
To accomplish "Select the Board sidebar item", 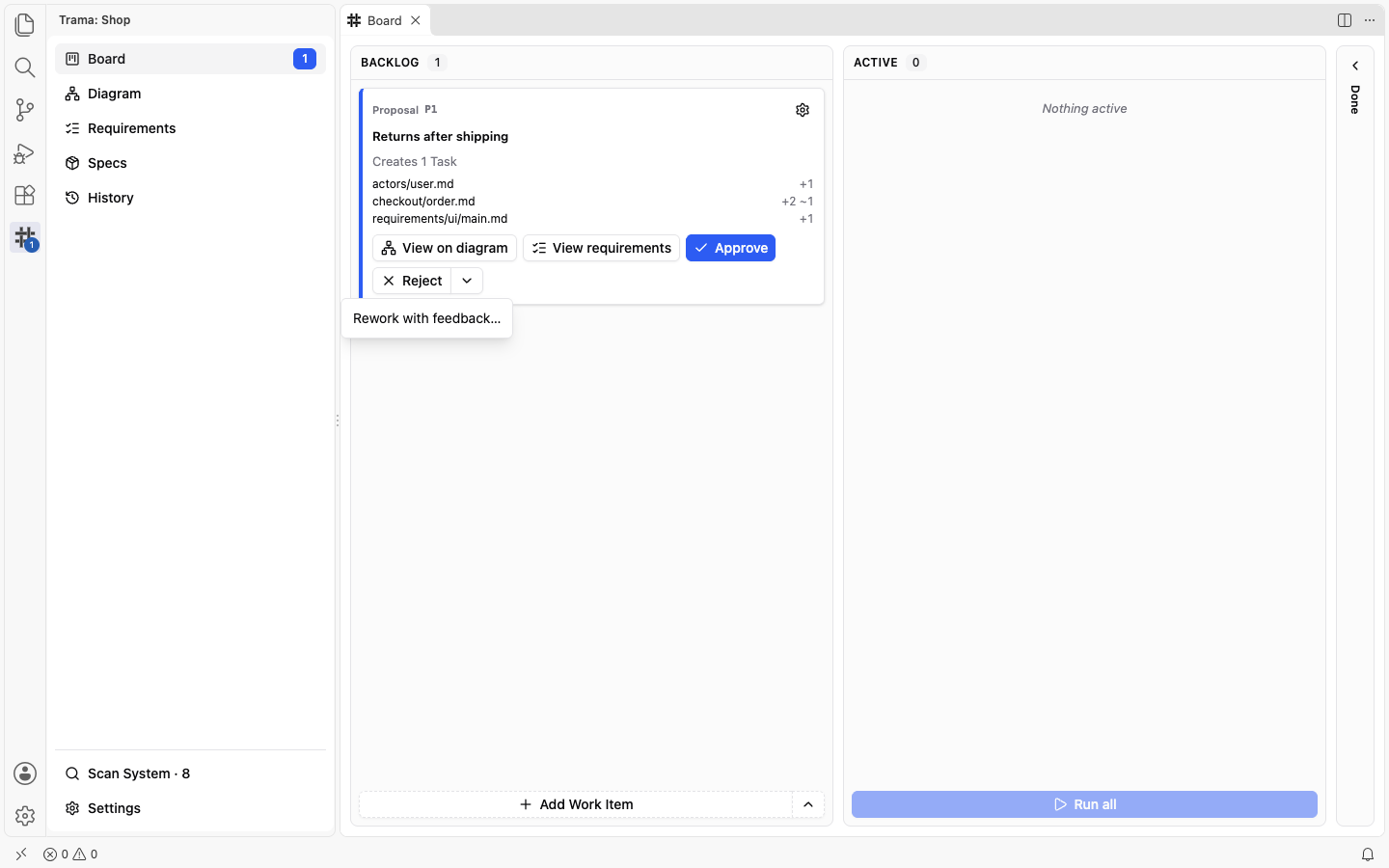I will click(x=190, y=59).
